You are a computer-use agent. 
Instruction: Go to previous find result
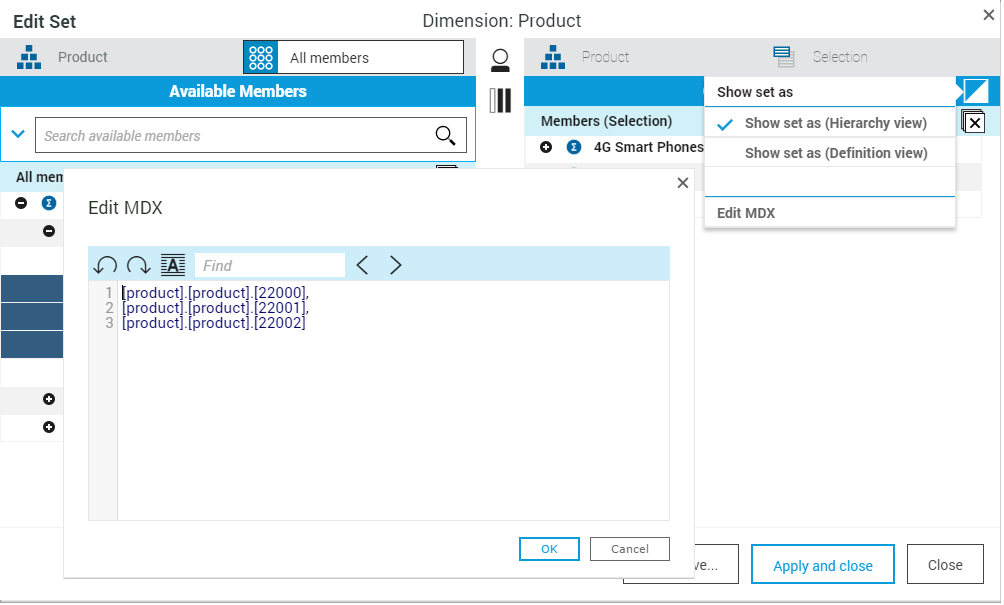362,265
